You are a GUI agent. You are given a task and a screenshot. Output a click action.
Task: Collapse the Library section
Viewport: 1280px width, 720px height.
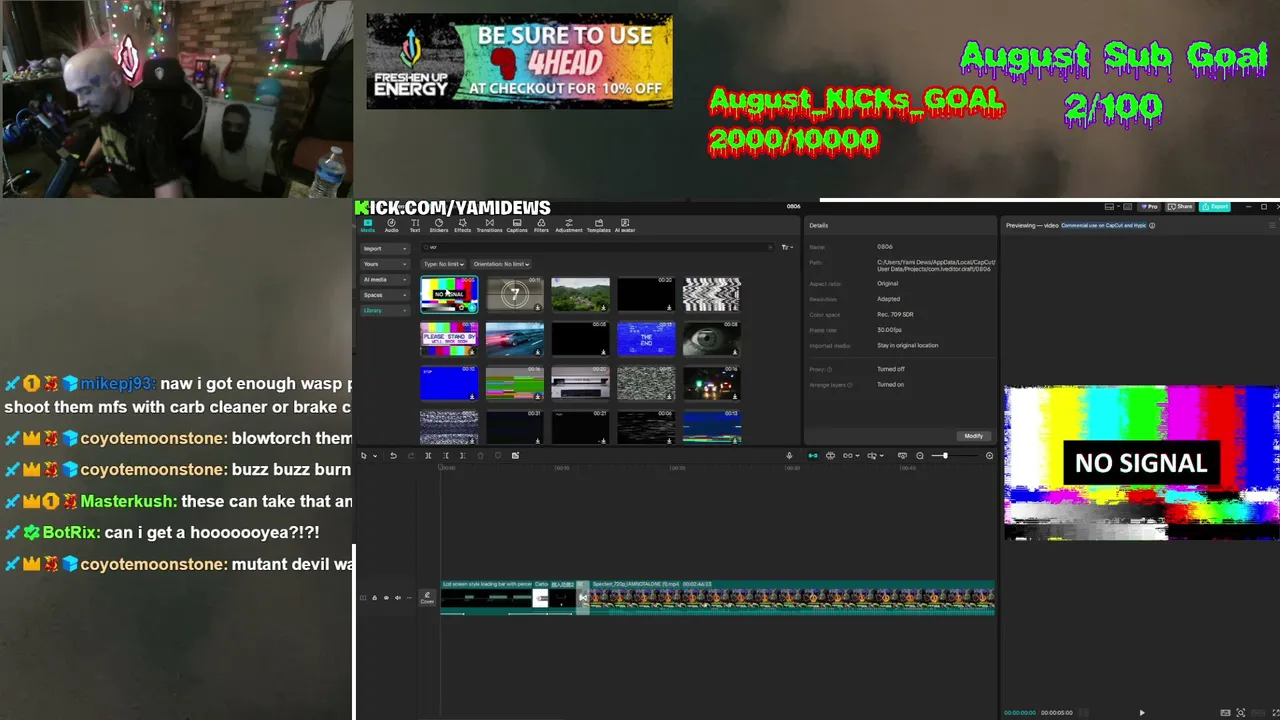click(385, 311)
